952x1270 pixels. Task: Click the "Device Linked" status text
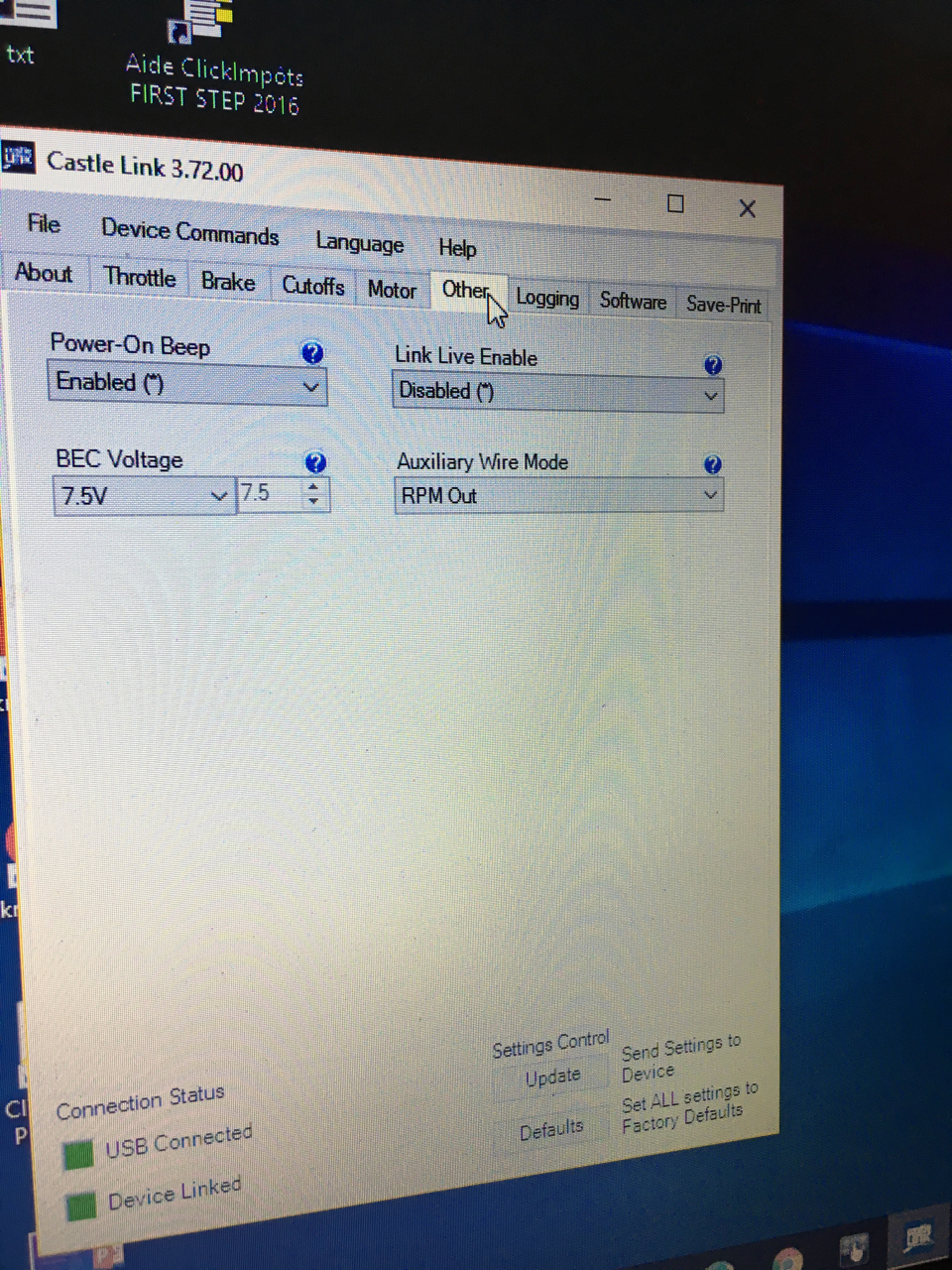[x=175, y=1194]
